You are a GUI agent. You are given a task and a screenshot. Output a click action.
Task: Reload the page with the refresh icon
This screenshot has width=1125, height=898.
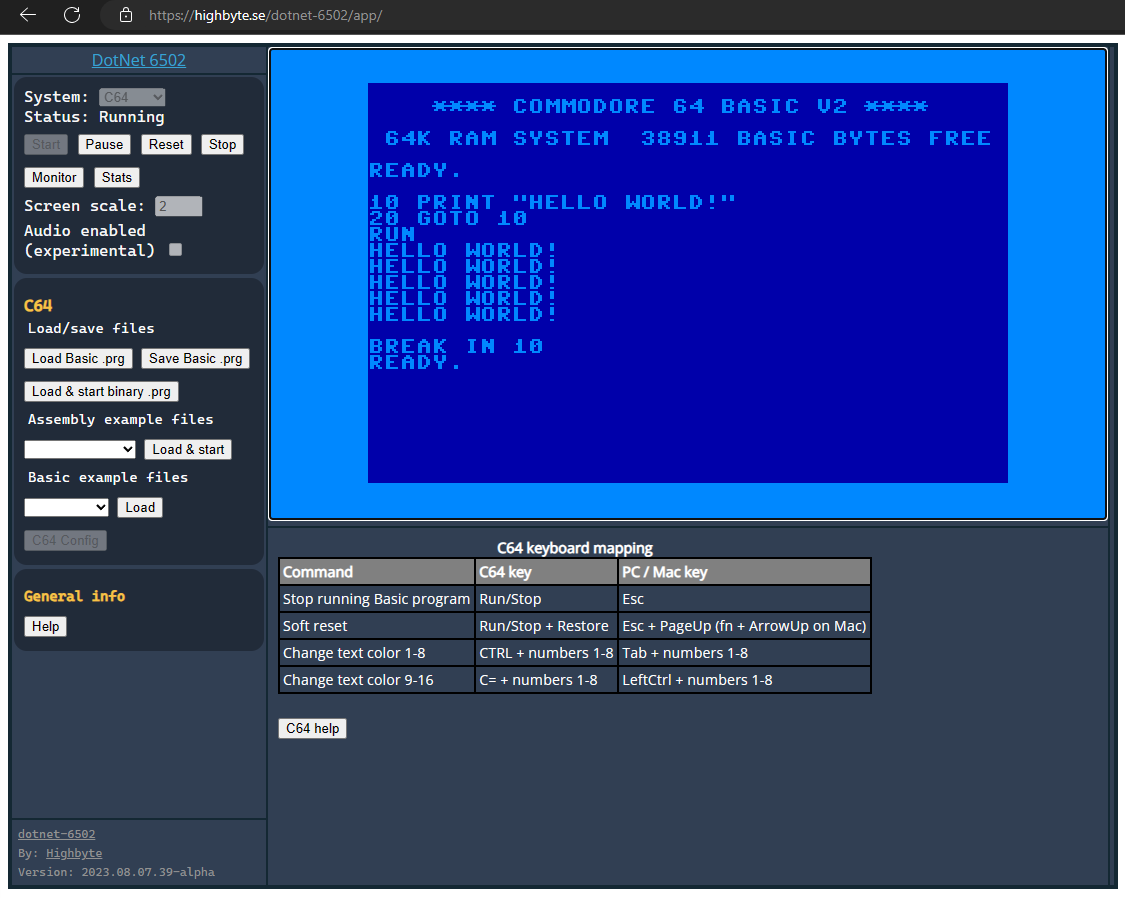click(x=72, y=15)
